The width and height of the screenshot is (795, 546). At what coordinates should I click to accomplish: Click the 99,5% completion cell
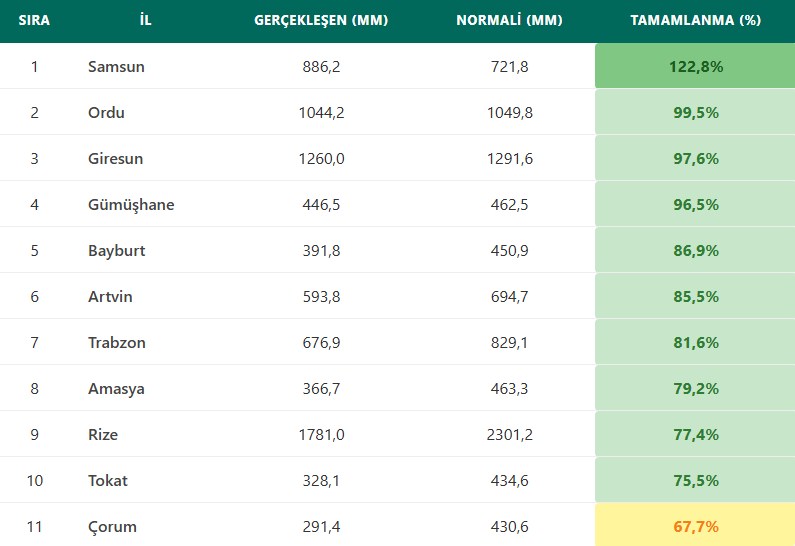[695, 112]
